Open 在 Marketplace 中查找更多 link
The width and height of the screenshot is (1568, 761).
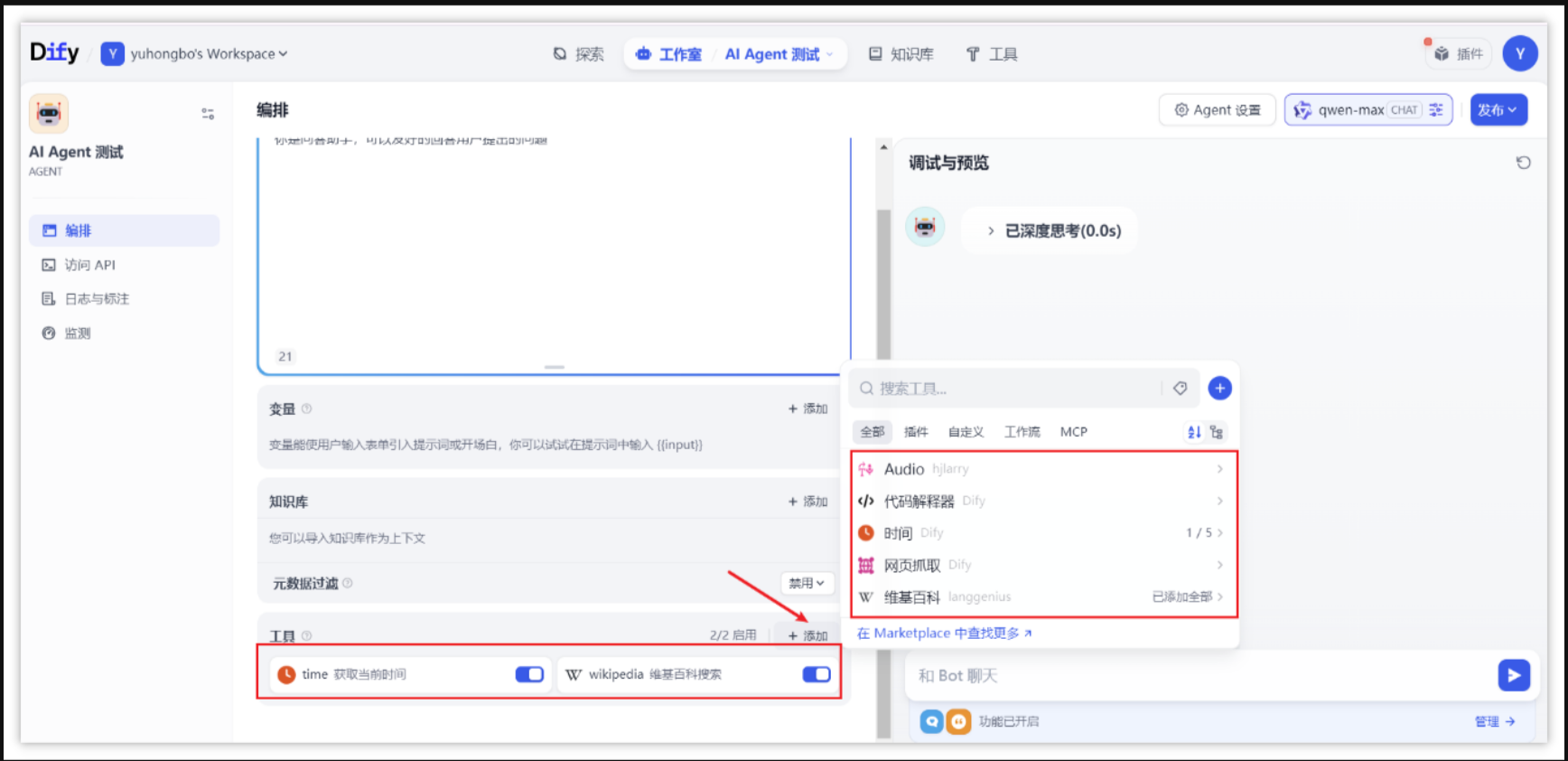click(x=944, y=634)
